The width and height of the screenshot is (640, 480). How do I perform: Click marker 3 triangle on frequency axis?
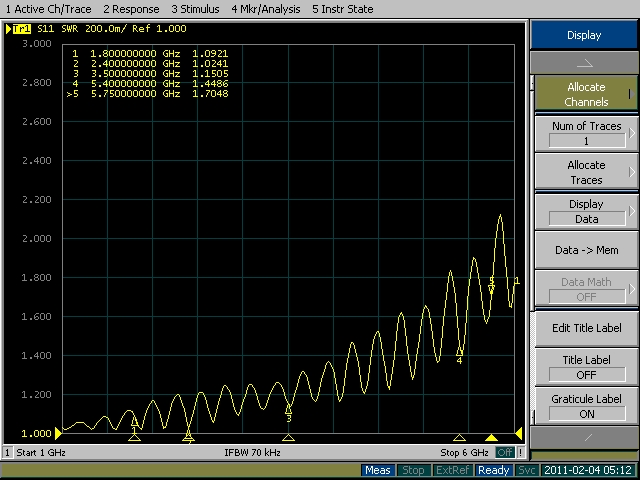289,438
